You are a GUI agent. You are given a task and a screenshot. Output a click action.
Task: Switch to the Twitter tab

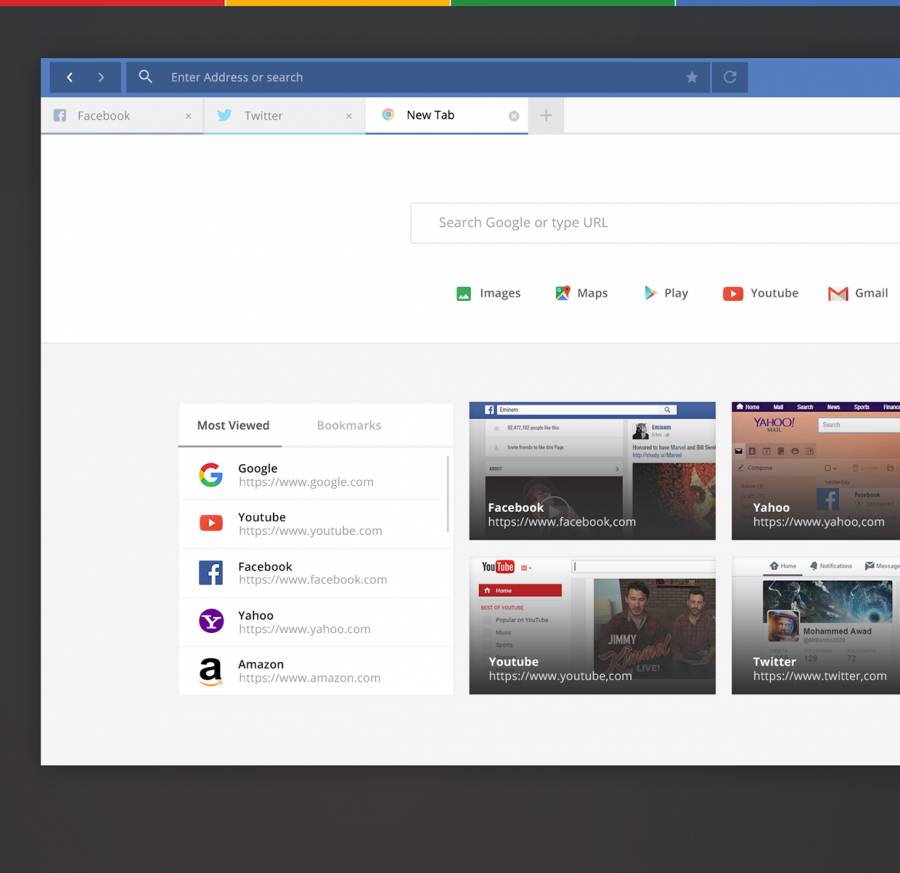point(264,116)
